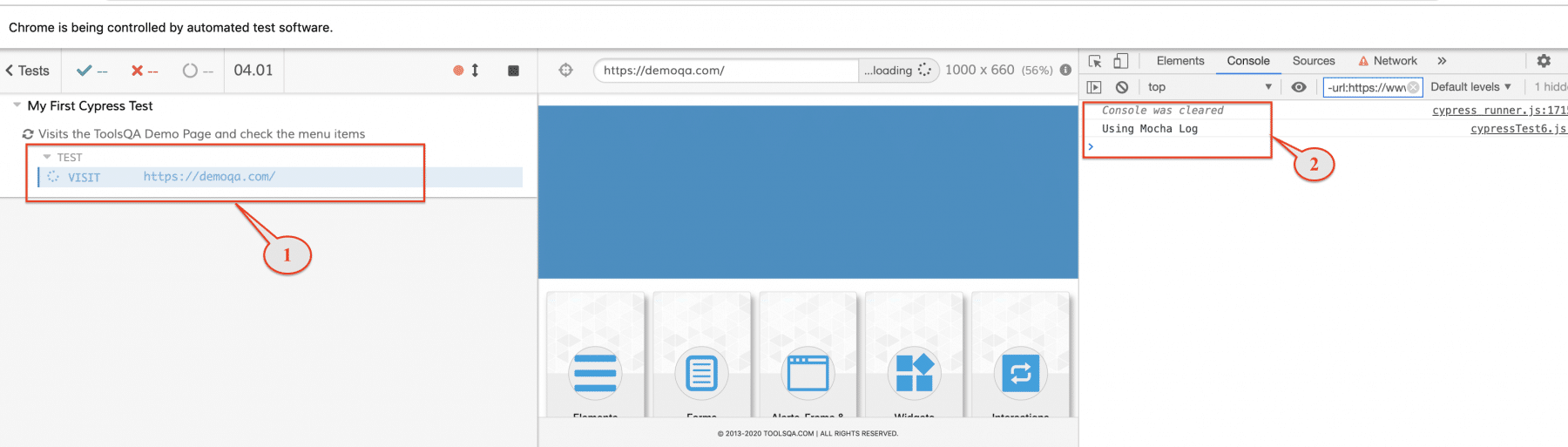Click the Using Mocha Log message
This screenshot has width=1568, height=447.
[x=1150, y=129]
